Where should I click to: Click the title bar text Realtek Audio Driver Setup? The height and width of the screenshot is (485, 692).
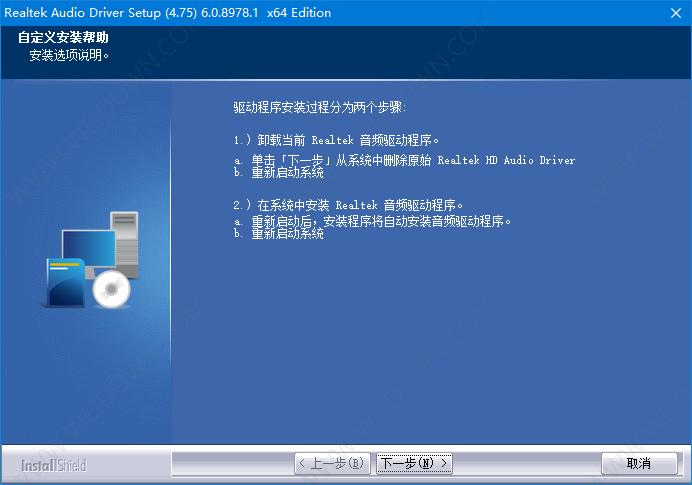pyautogui.click(x=167, y=12)
